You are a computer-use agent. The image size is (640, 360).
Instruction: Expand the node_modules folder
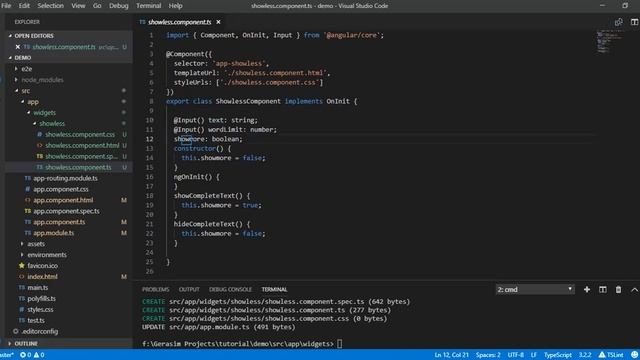42,80
